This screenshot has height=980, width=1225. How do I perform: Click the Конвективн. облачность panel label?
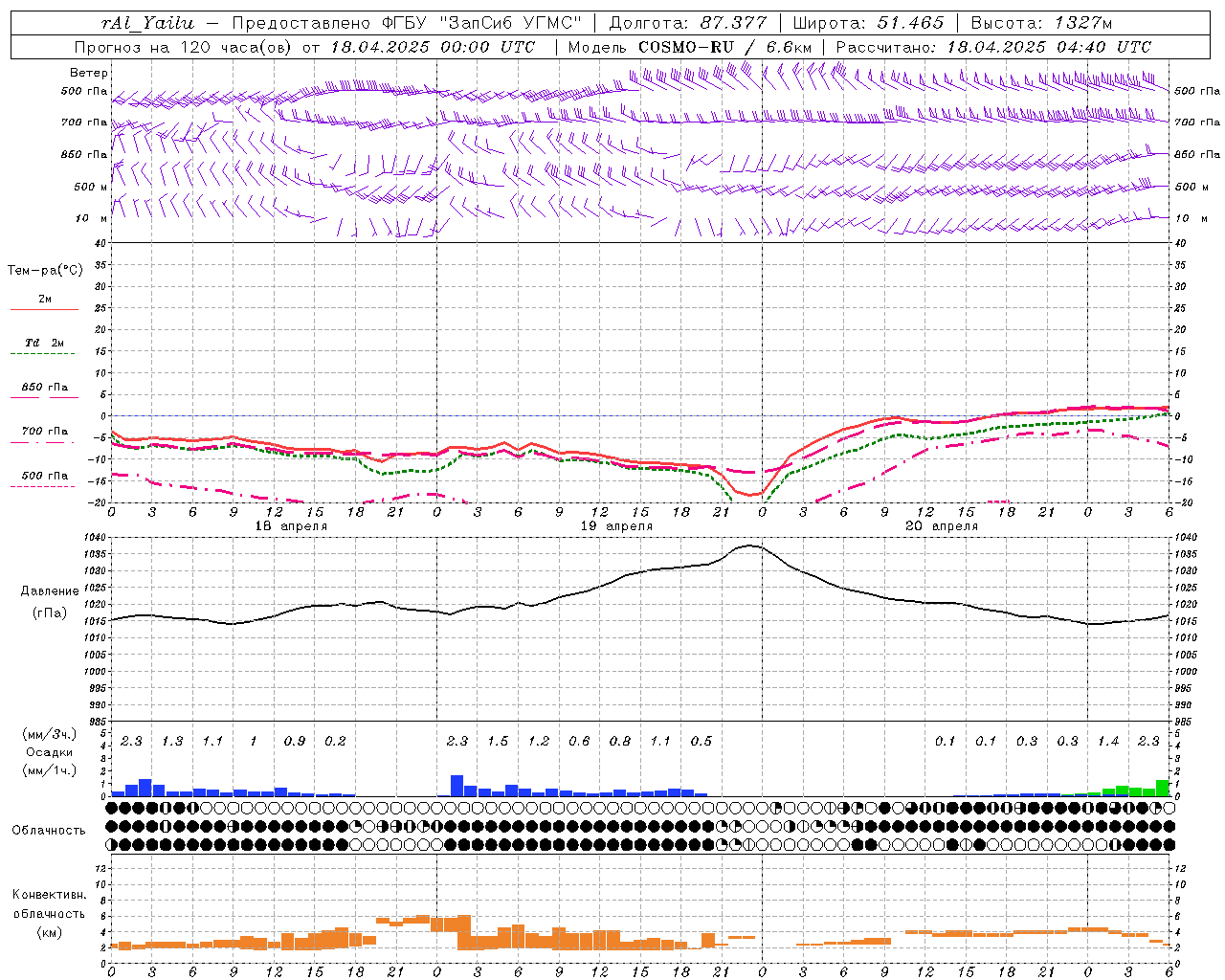[49, 904]
